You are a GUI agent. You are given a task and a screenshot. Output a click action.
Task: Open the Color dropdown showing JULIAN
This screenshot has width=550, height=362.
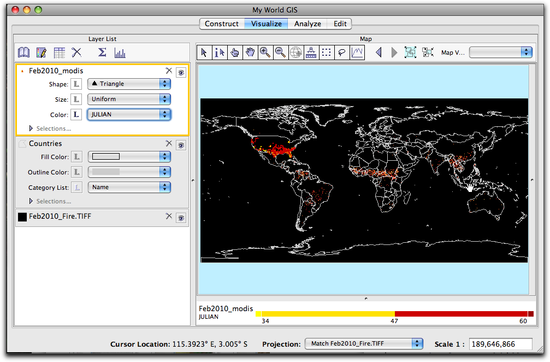(129, 115)
